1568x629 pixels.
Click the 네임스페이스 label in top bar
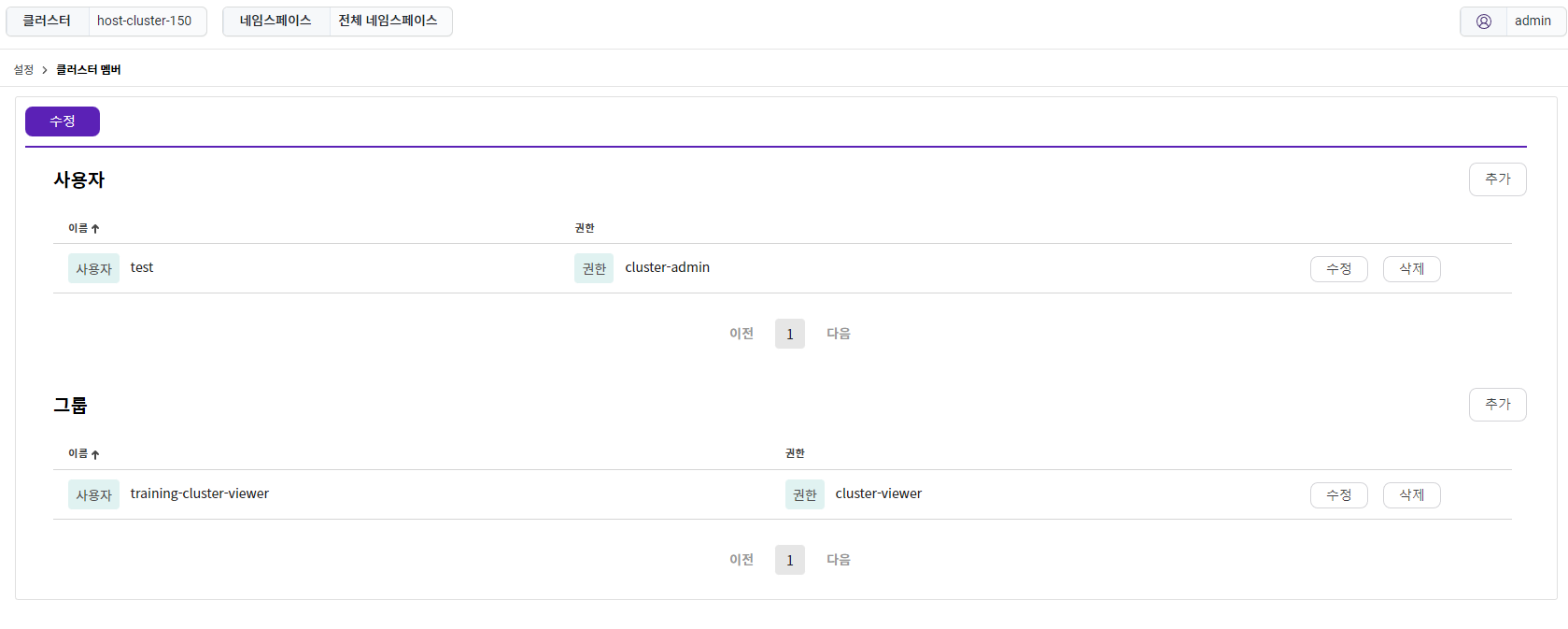pyautogui.click(x=275, y=21)
